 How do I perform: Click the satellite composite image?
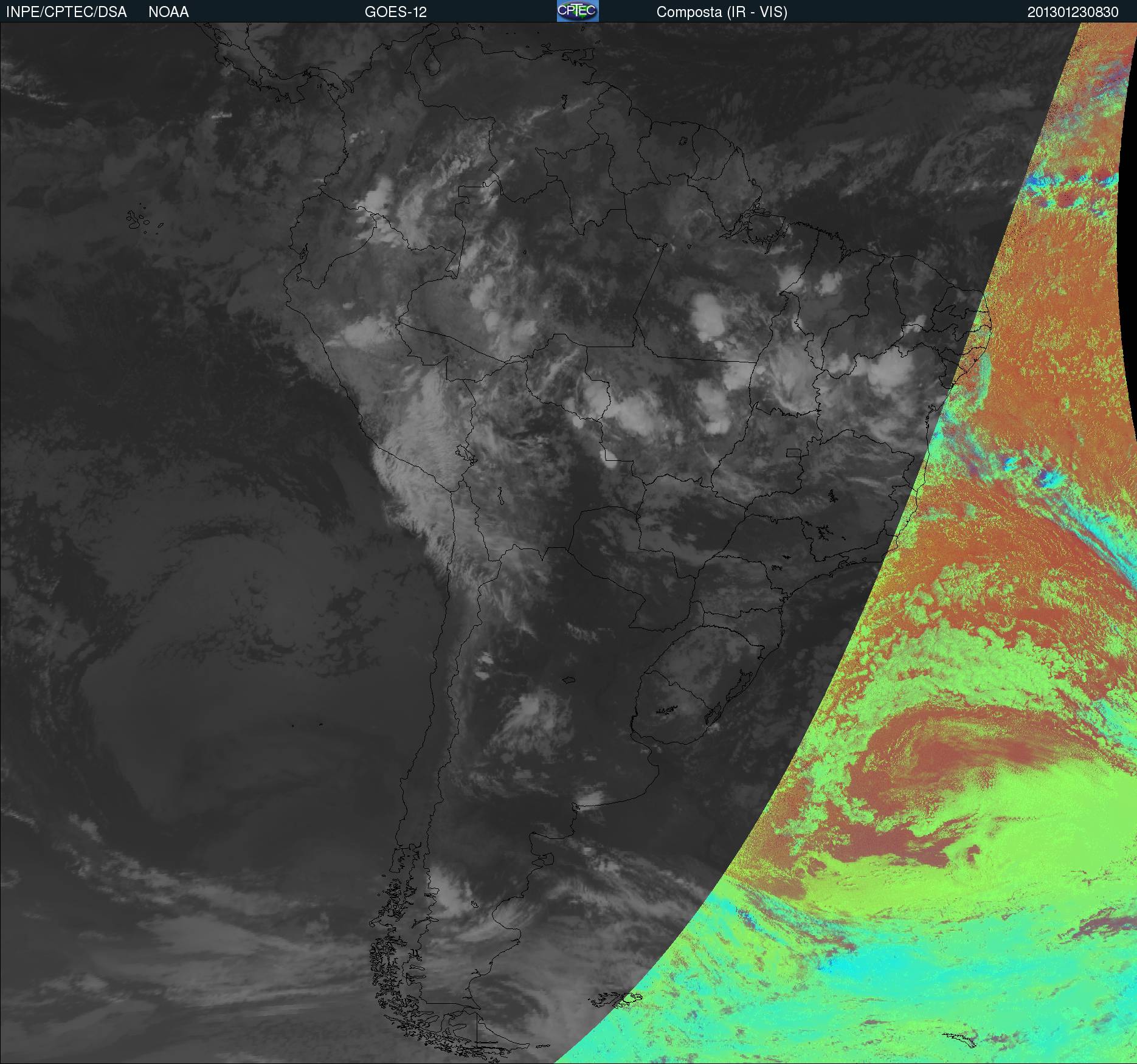[568, 543]
